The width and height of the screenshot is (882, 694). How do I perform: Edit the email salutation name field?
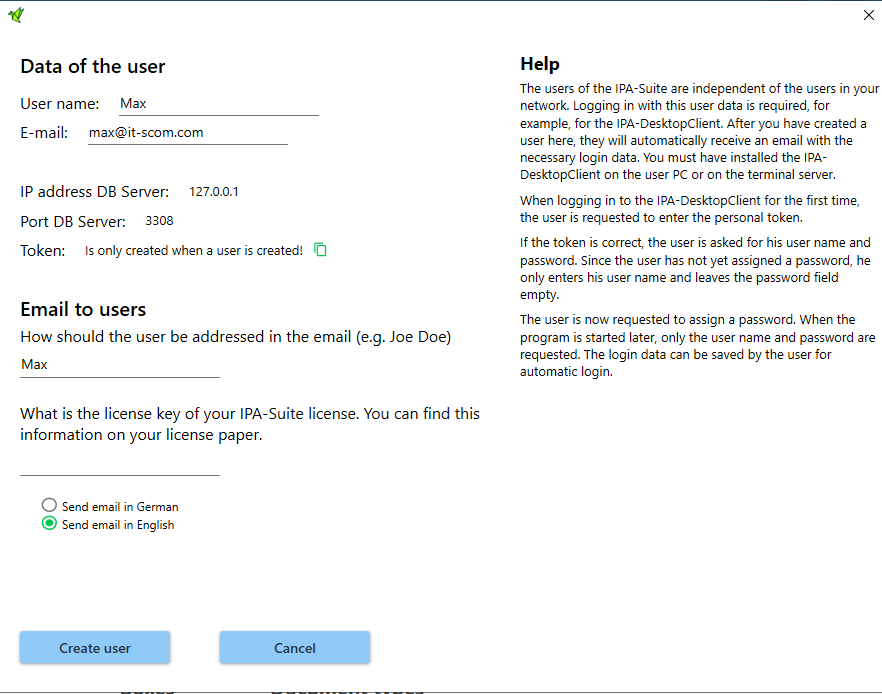pyautogui.click(x=120, y=365)
